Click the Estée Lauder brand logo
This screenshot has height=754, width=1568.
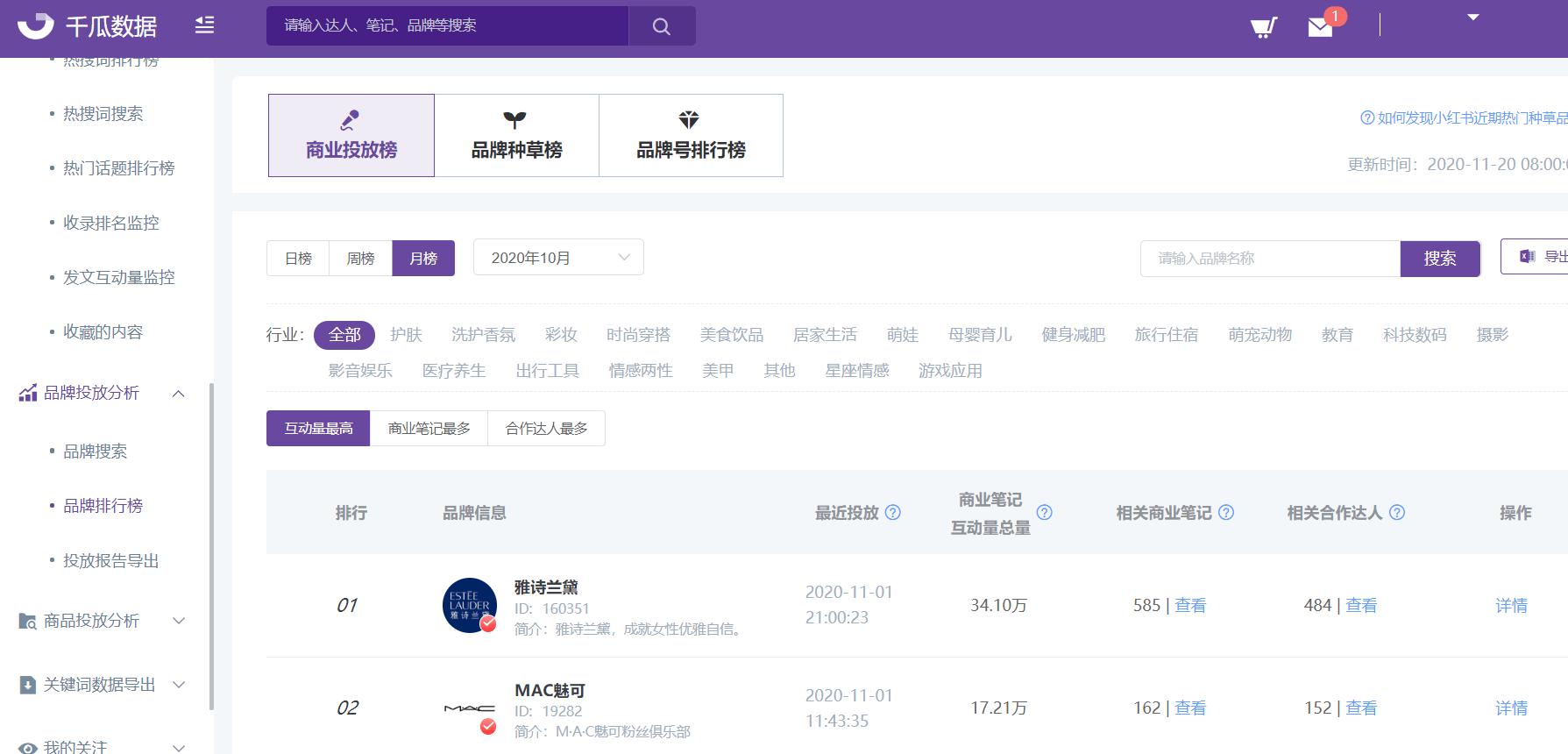point(470,605)
